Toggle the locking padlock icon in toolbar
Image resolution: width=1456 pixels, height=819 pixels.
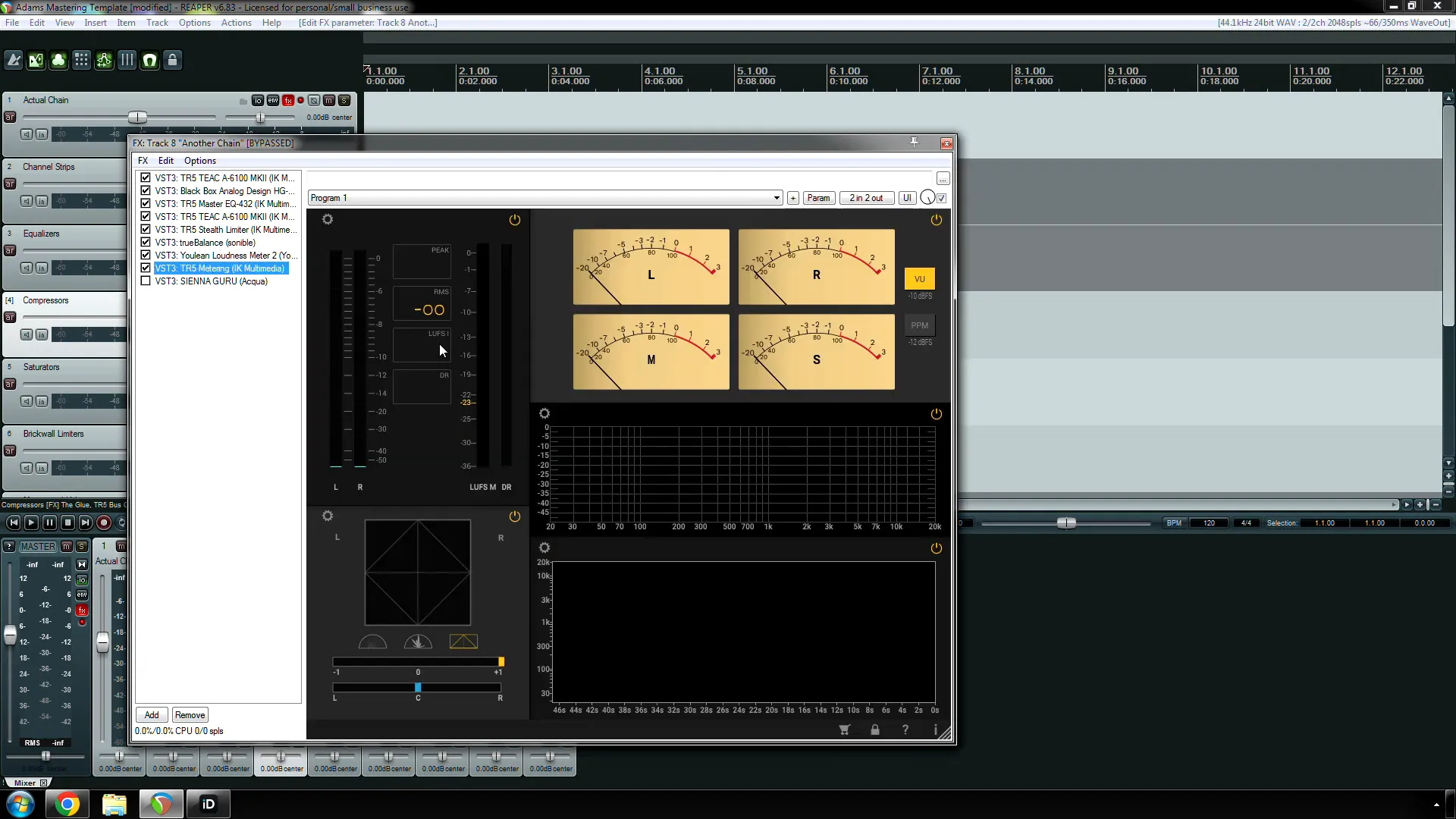[173, 60]
